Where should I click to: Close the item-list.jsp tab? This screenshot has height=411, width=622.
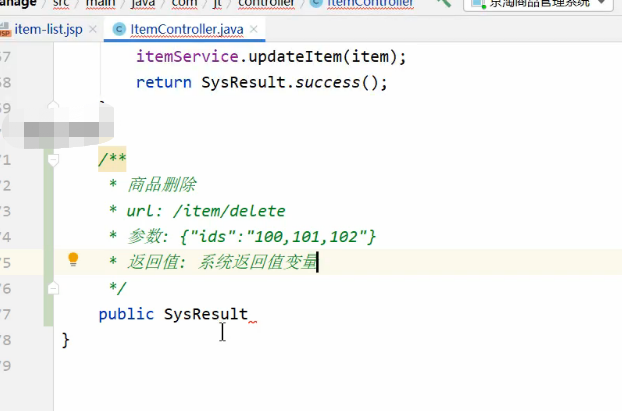click(x=93, y=29)
